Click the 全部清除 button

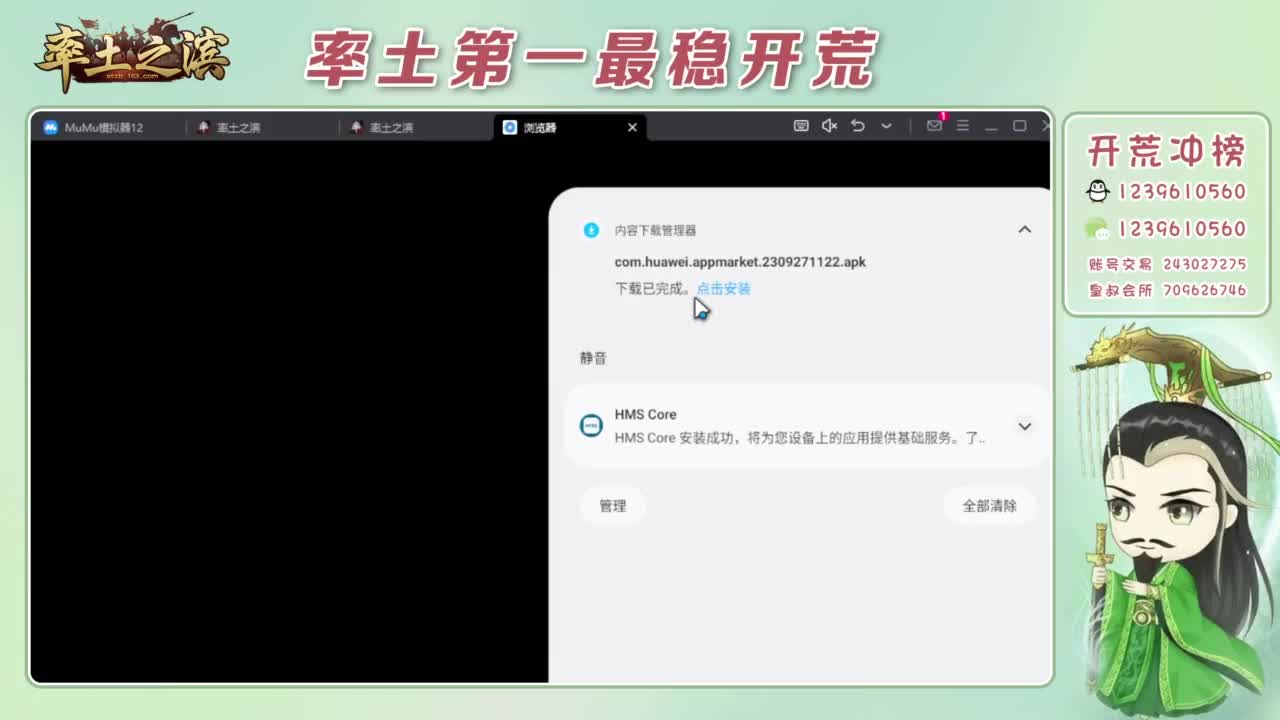989,506
